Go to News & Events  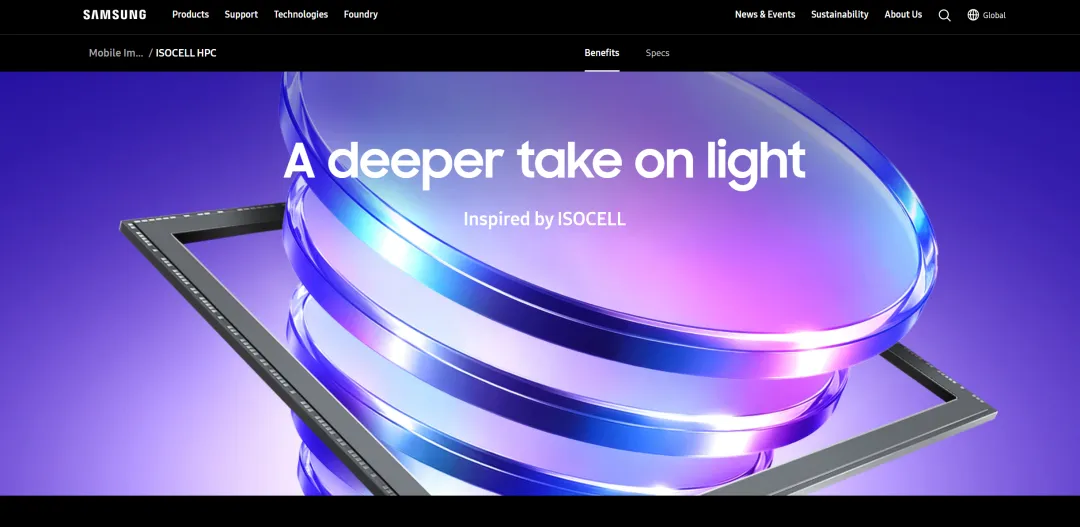pos(765,14)
